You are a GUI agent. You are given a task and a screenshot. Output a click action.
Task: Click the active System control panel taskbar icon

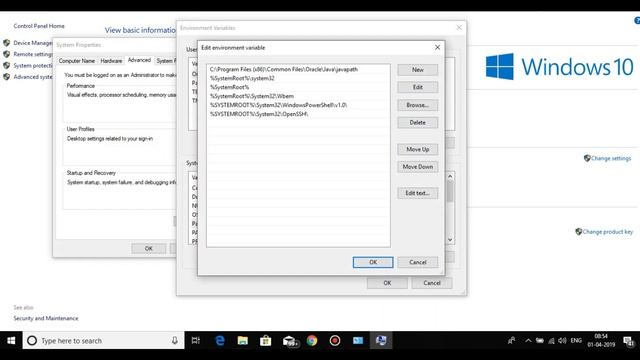click(x=381, y=340)
